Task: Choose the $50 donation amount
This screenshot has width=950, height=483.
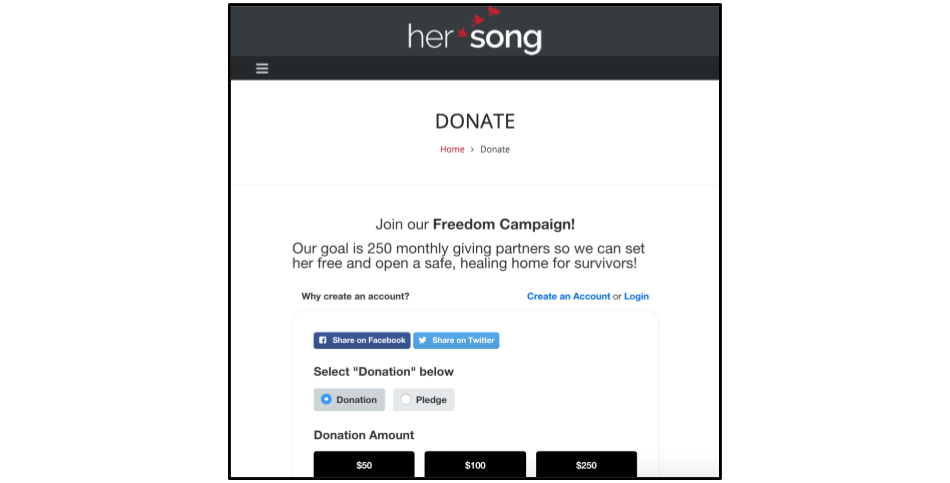Action: (364, 464)
